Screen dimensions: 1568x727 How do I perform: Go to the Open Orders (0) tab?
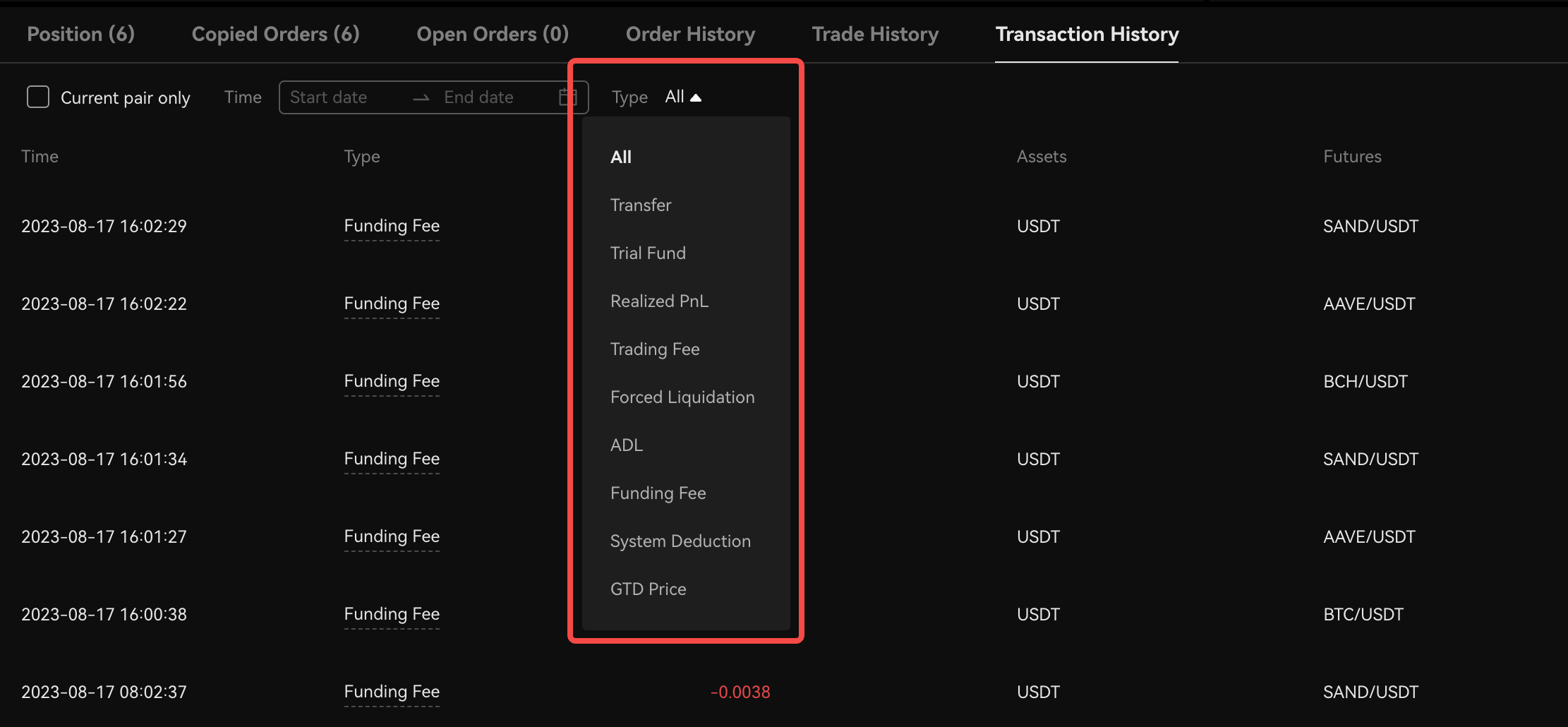493,34
